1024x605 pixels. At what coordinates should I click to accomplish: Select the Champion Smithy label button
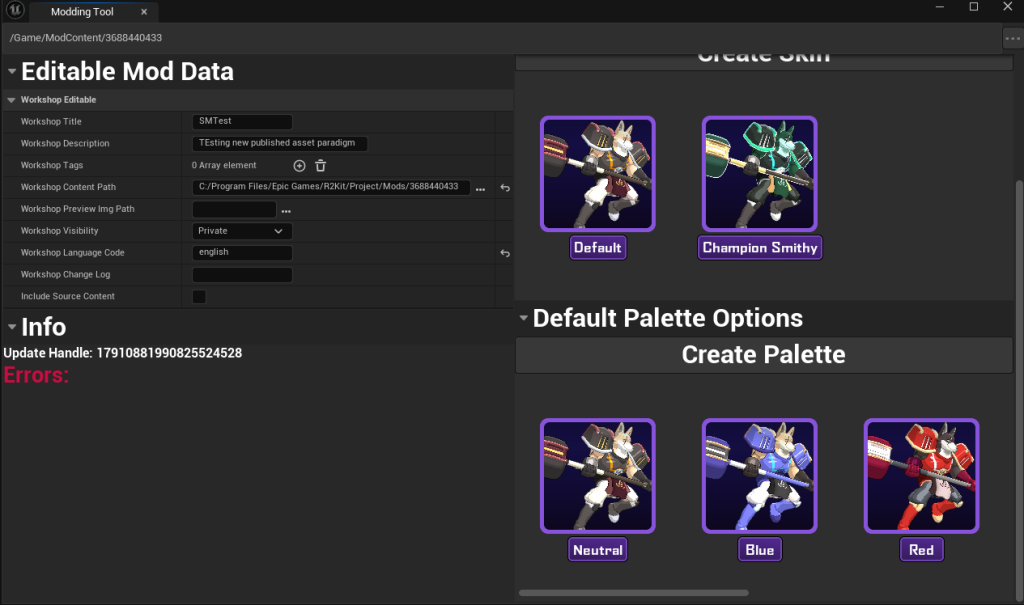pos(760,248)
